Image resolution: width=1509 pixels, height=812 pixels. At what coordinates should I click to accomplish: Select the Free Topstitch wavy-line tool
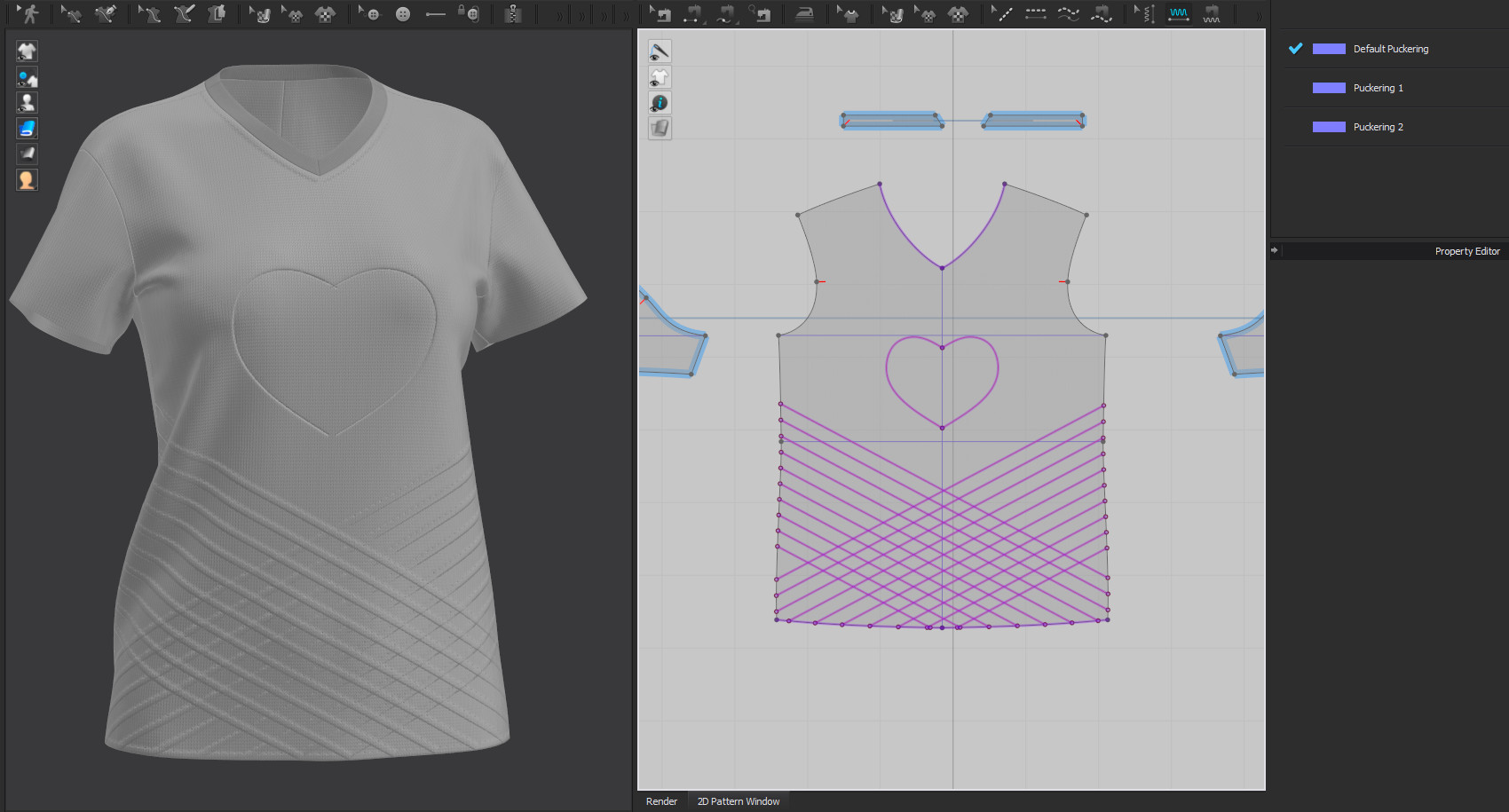(x=1069, y=13)
